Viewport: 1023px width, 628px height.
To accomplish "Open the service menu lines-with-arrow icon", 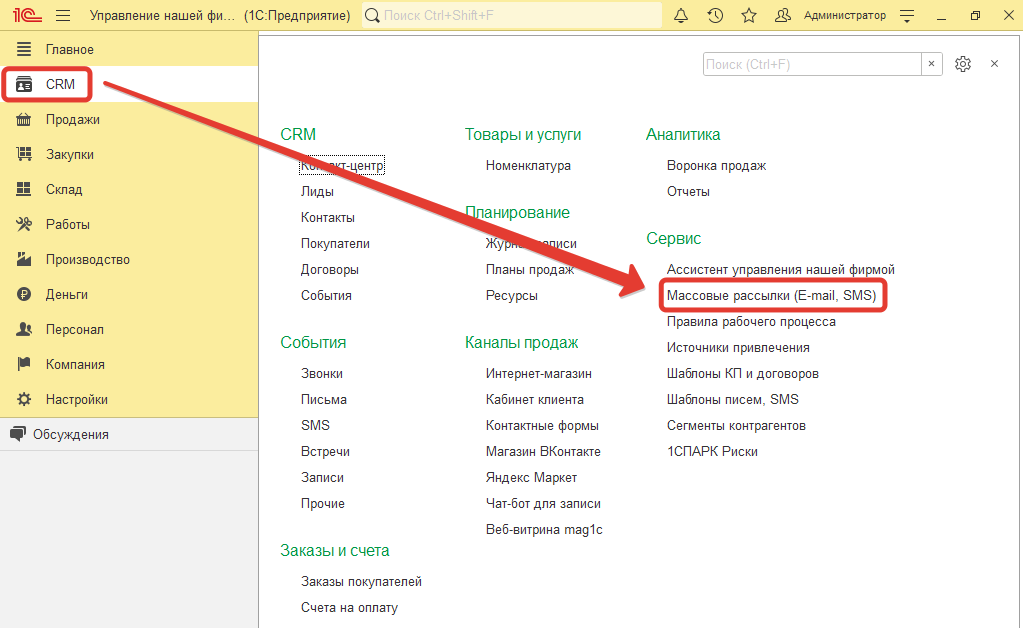I will point(907,16).
